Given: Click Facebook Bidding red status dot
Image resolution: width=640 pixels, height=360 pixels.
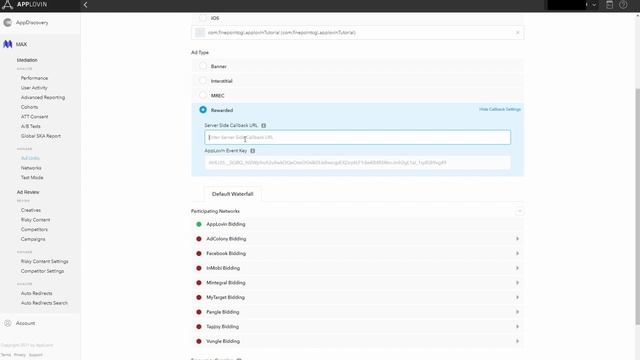Looking at the screenshot, I should (199, 253).
